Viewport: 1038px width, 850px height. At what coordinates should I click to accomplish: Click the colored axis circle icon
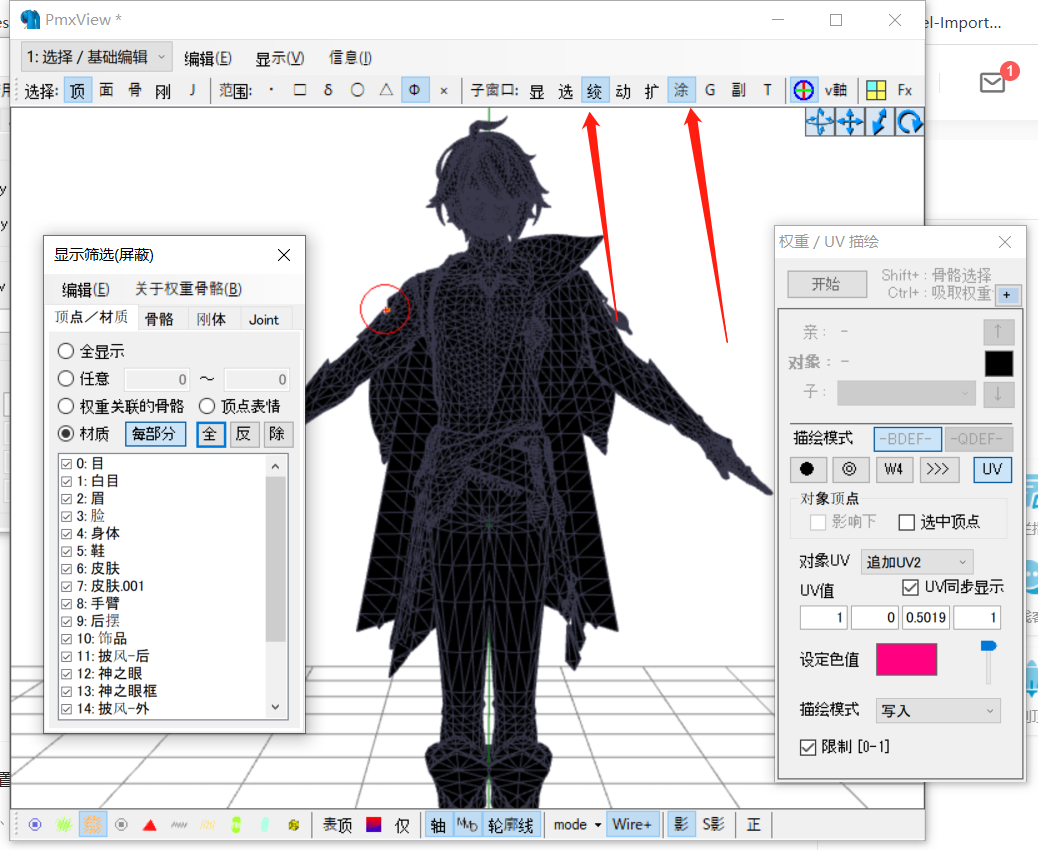pyautogui.click(x=803, y=90)
